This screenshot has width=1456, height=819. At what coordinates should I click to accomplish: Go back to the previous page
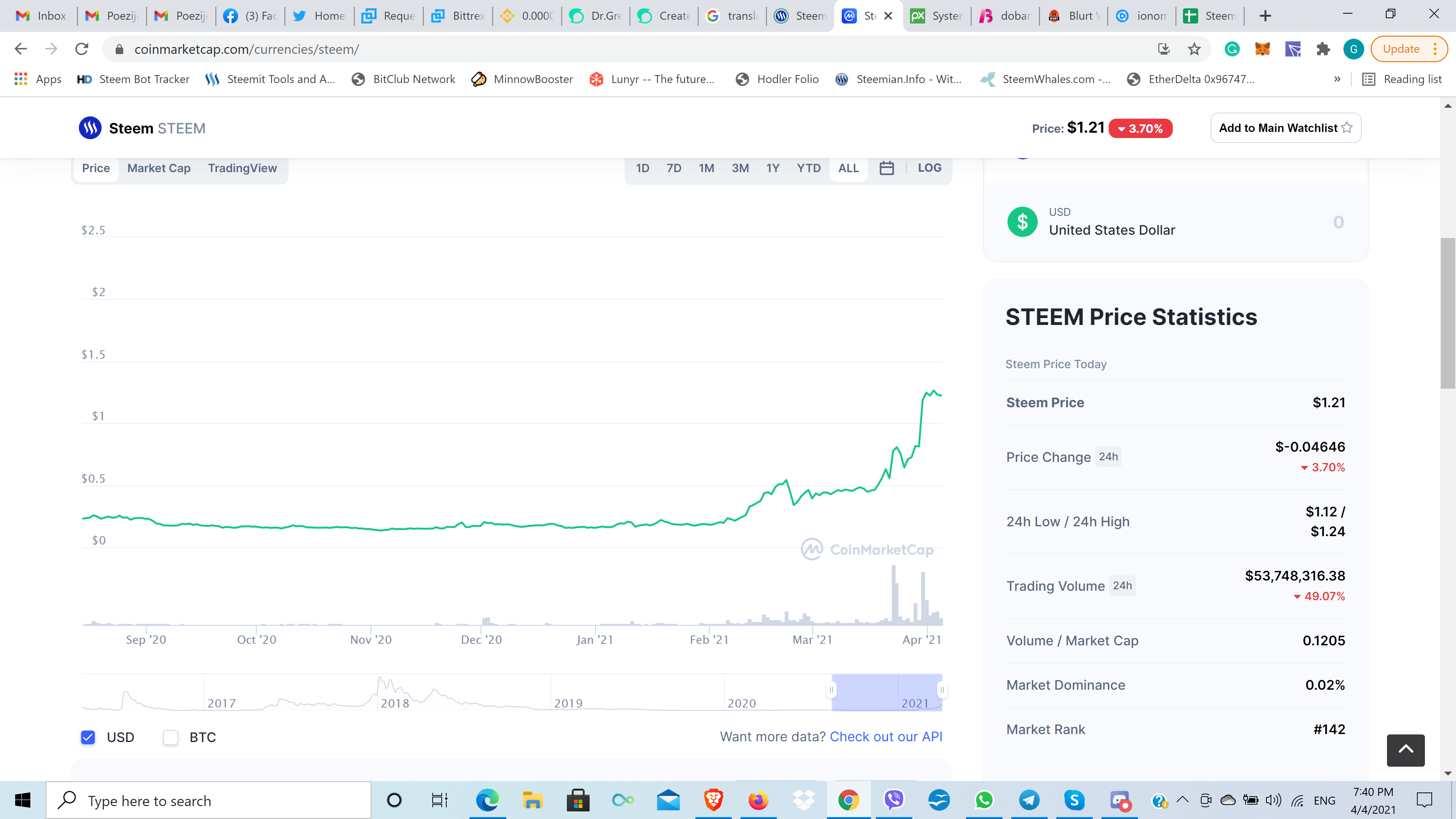tap(21, 49)
